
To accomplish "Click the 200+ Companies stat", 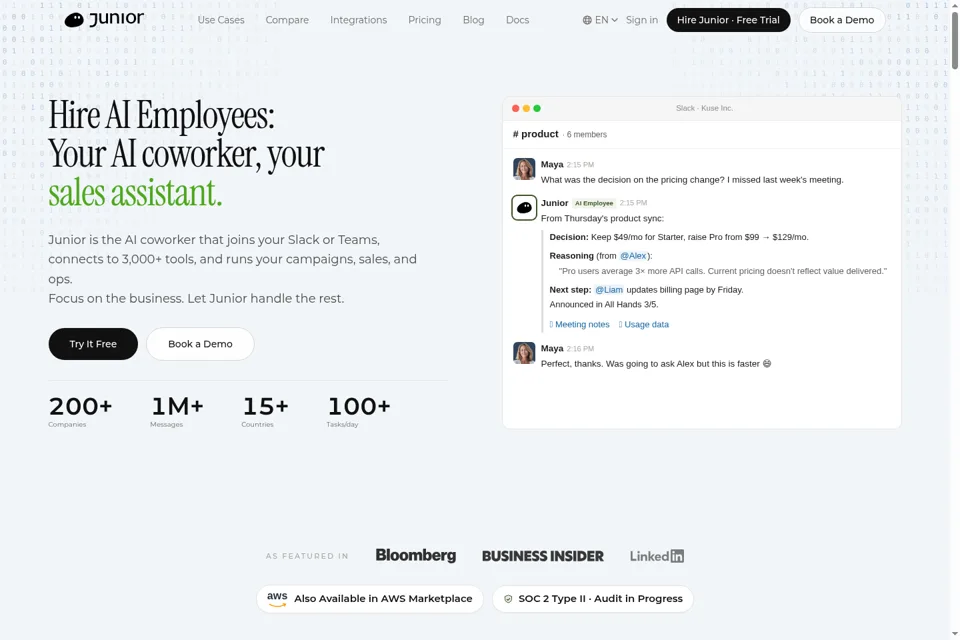I will (x=80, y=412).
